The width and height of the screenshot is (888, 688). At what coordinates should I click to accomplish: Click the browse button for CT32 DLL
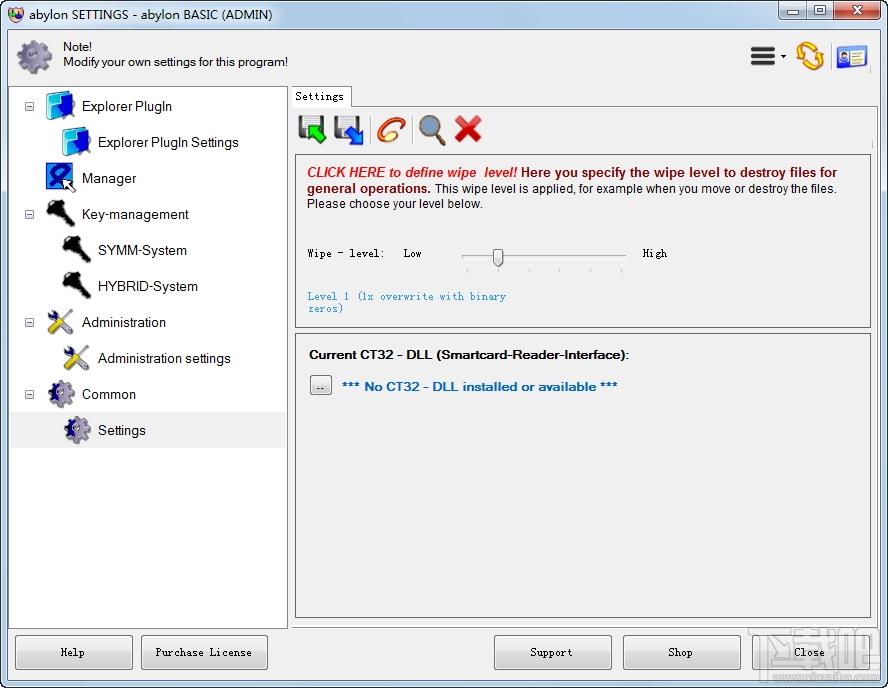click(321, 386)
